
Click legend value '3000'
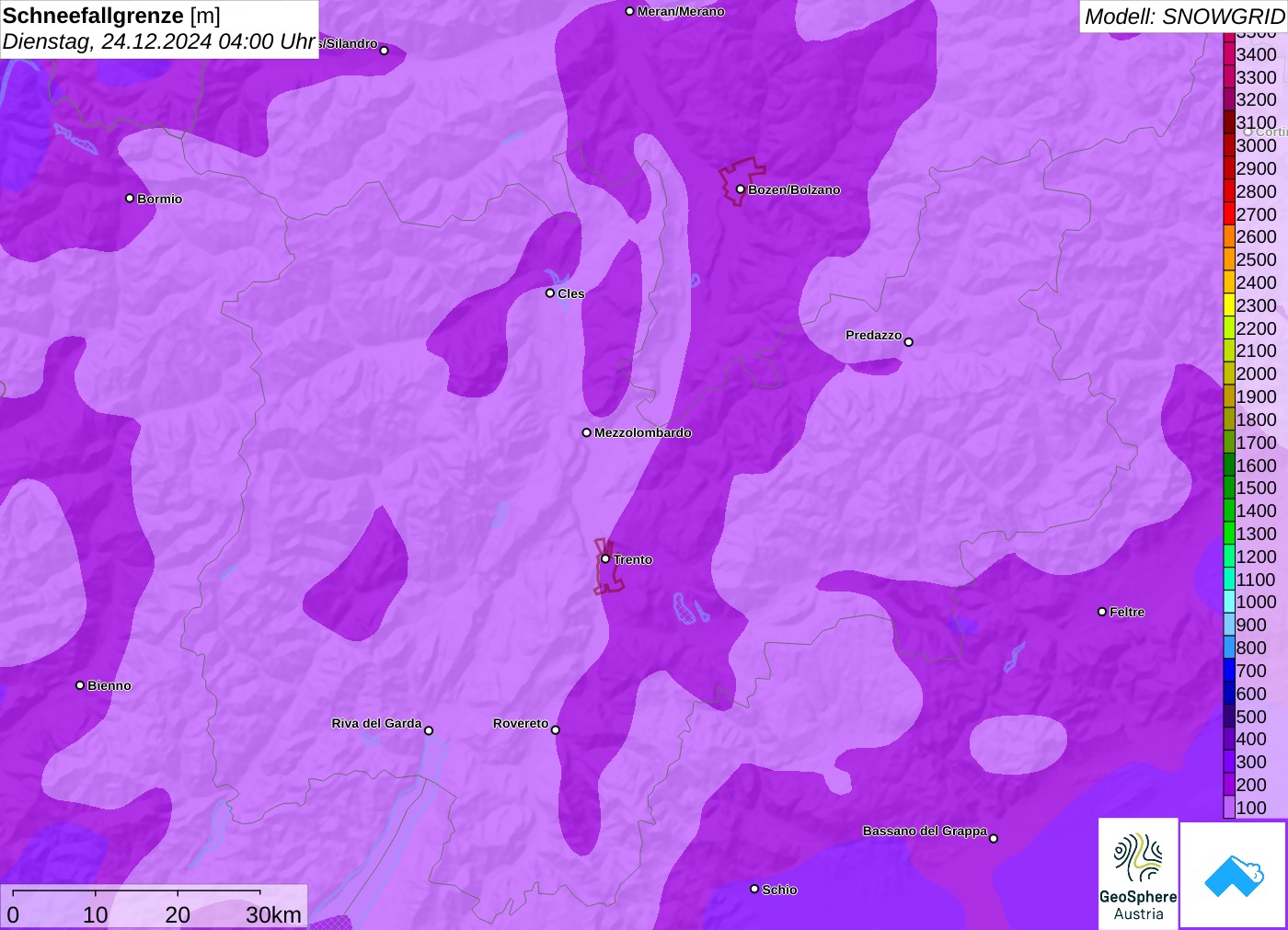pos(1256,145)
